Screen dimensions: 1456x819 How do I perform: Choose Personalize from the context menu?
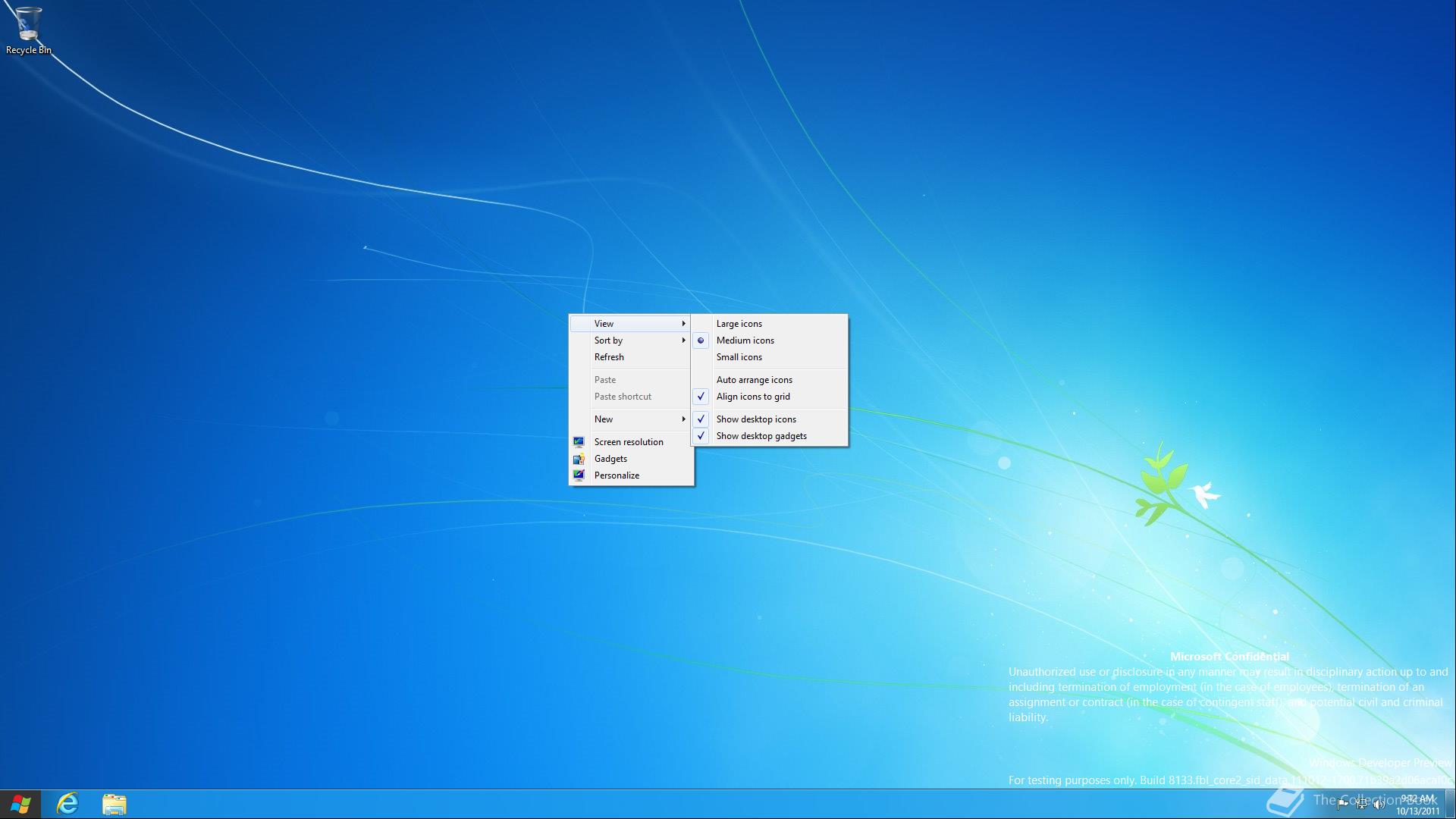632,475
